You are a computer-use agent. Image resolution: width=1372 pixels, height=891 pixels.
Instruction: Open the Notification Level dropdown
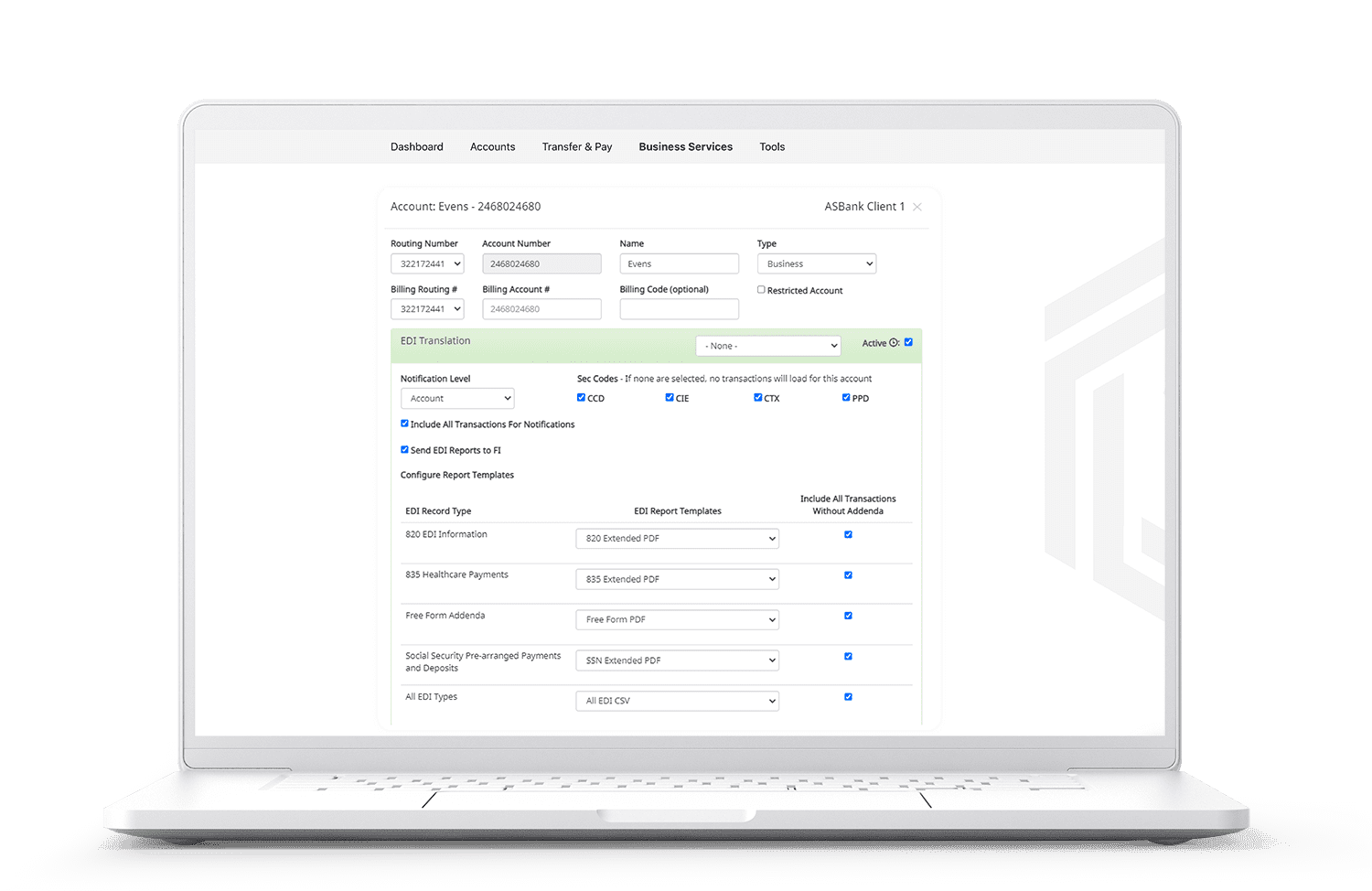(457, 398)
